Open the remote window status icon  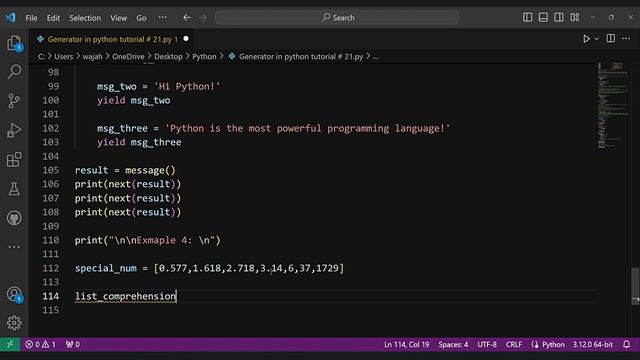click(10, 344)
